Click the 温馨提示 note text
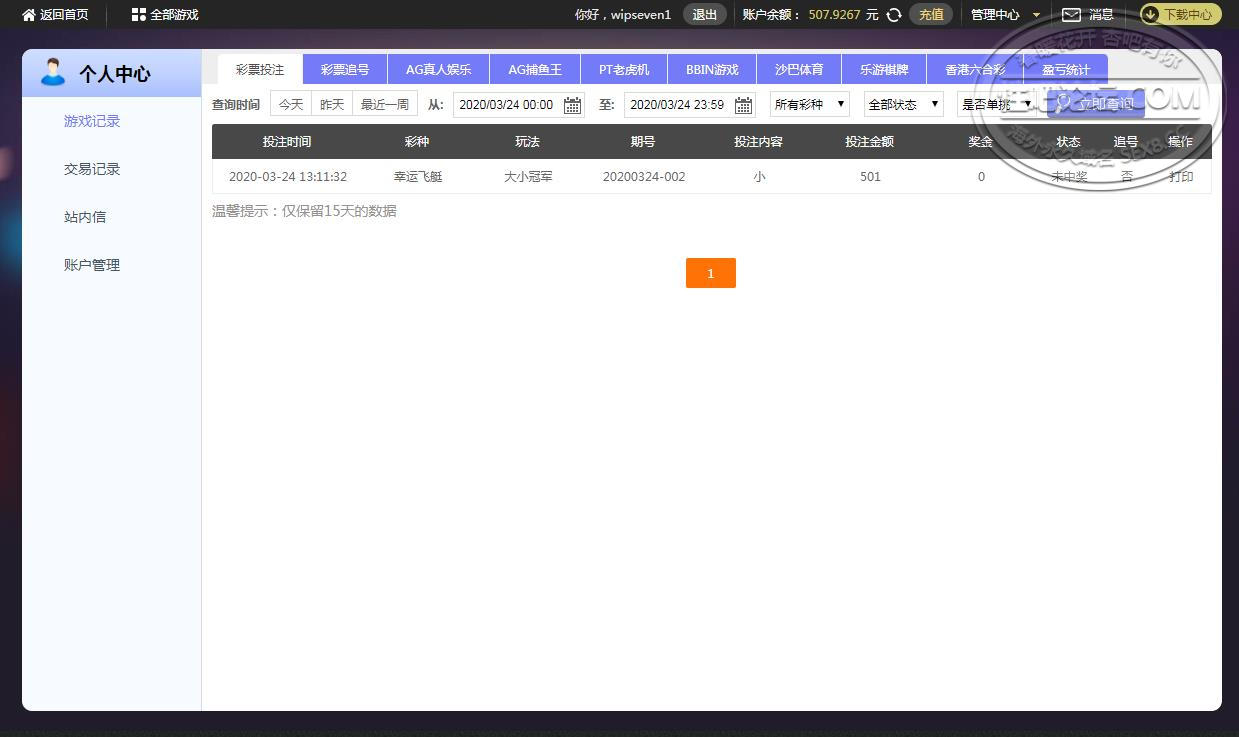1239x737 pixels. pyautogui.click(x=304, y=211)
